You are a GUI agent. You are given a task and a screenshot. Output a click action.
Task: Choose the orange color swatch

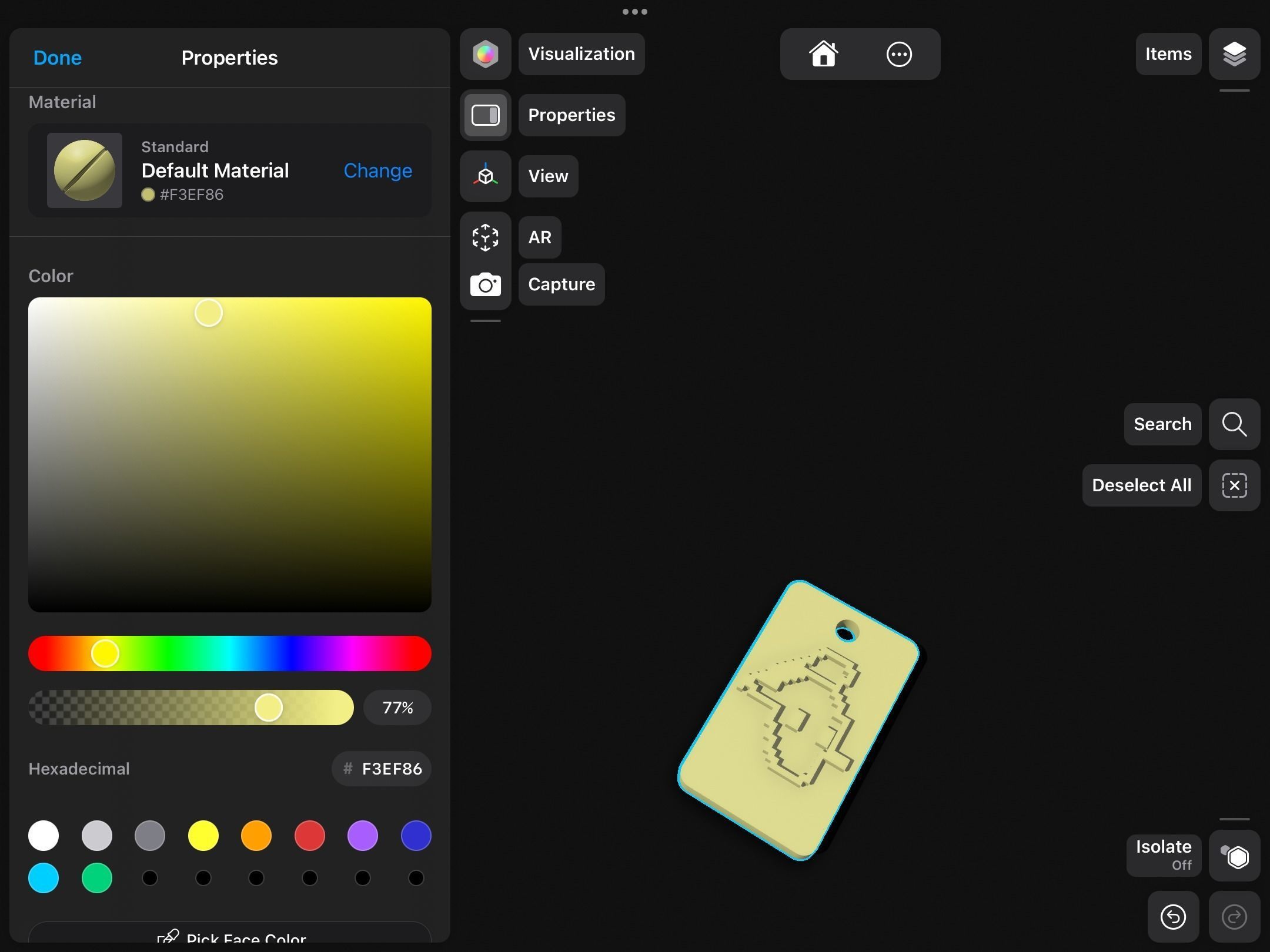point(256,836)
